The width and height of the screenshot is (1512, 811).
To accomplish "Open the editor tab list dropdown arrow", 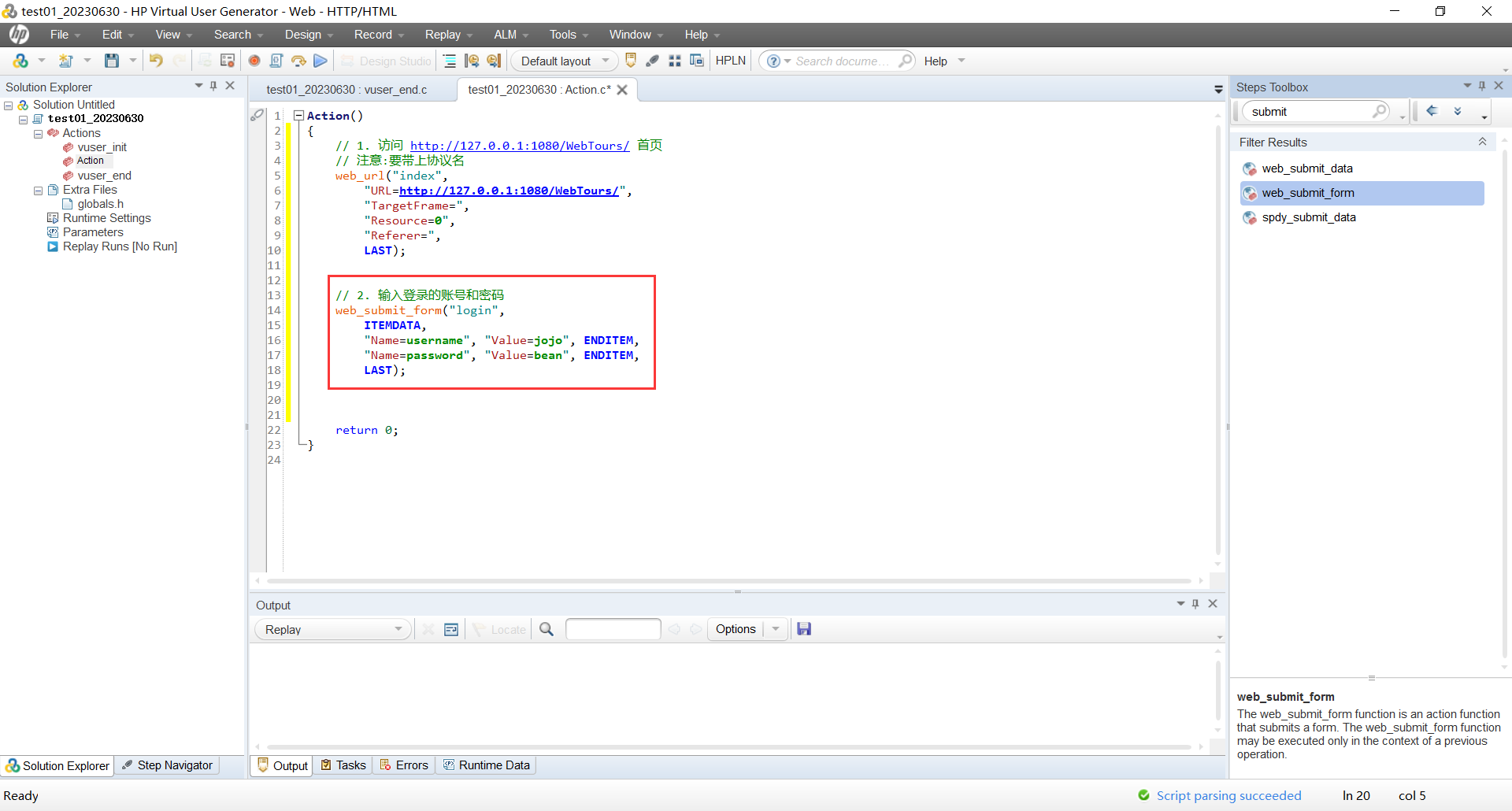I will pyautogui.click(x=1218, y=90).
